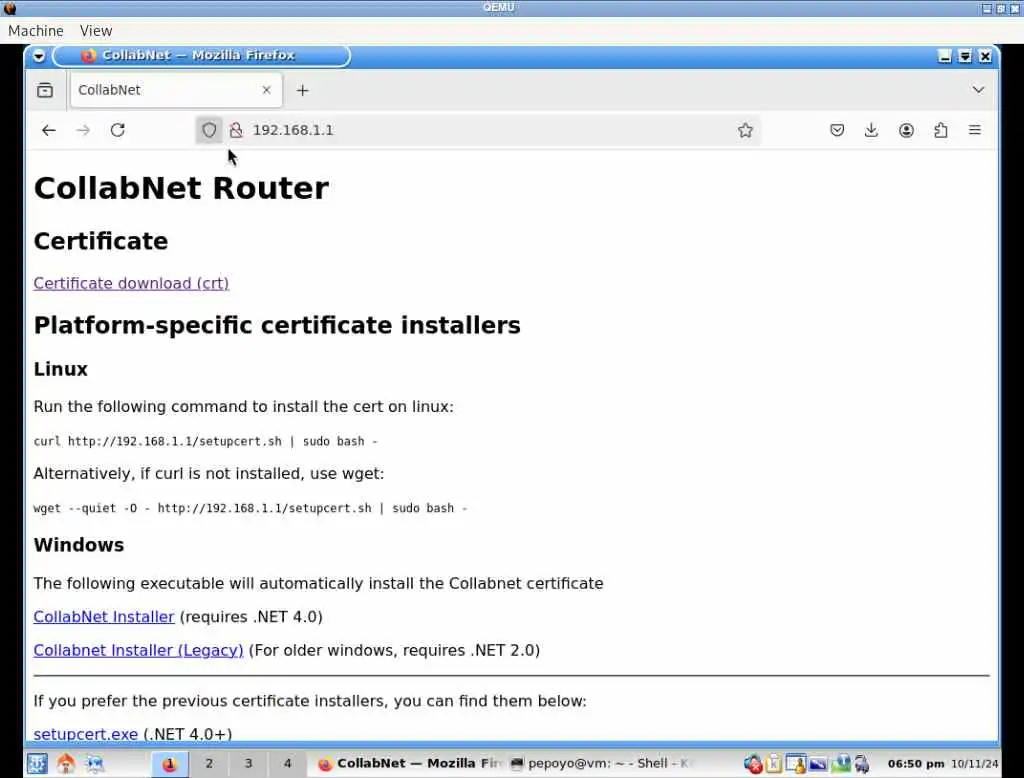
Task: Select the CollabNet browser tab
Action: (176, 90)
